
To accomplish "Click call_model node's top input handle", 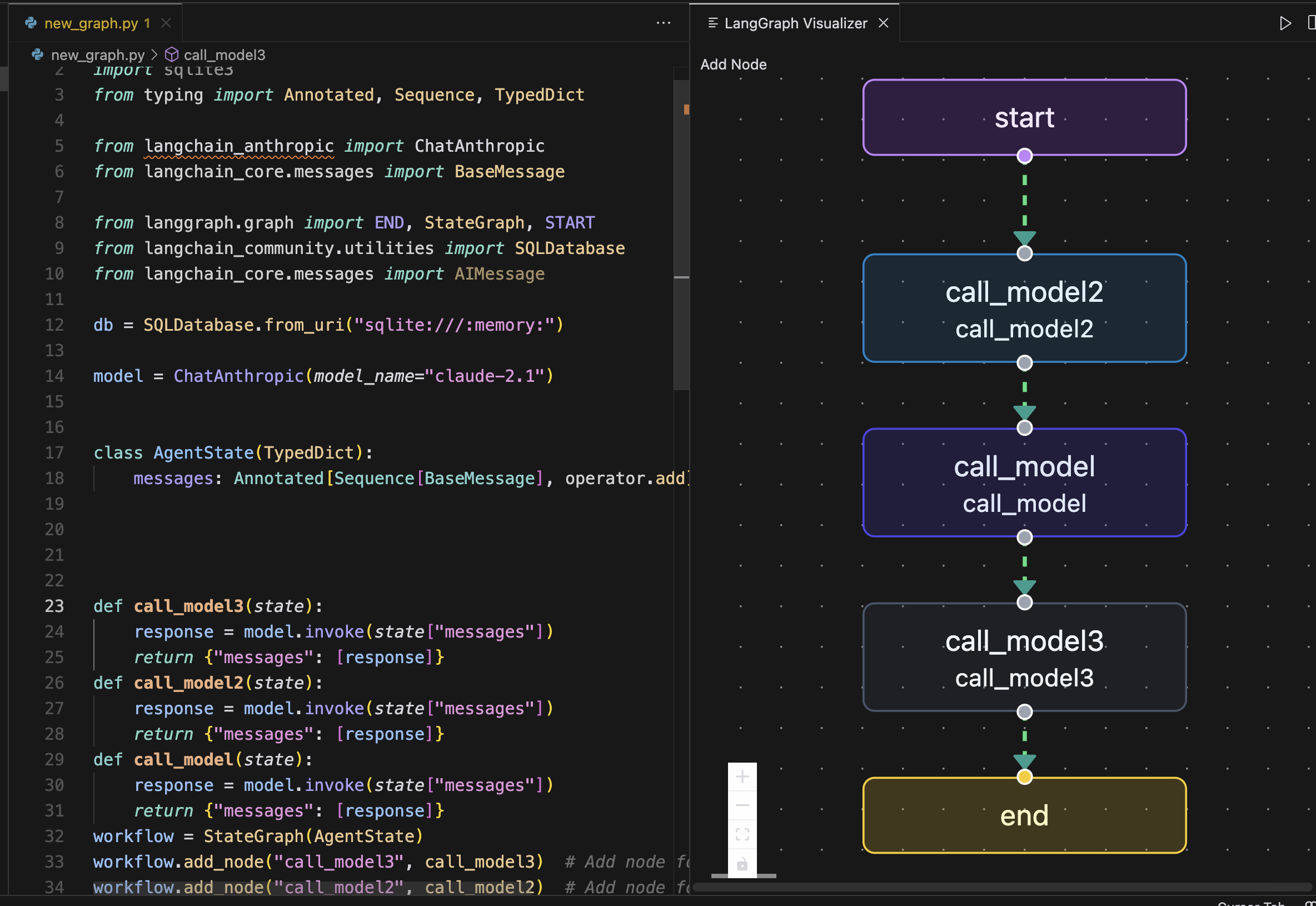I will pos(1024,428).
